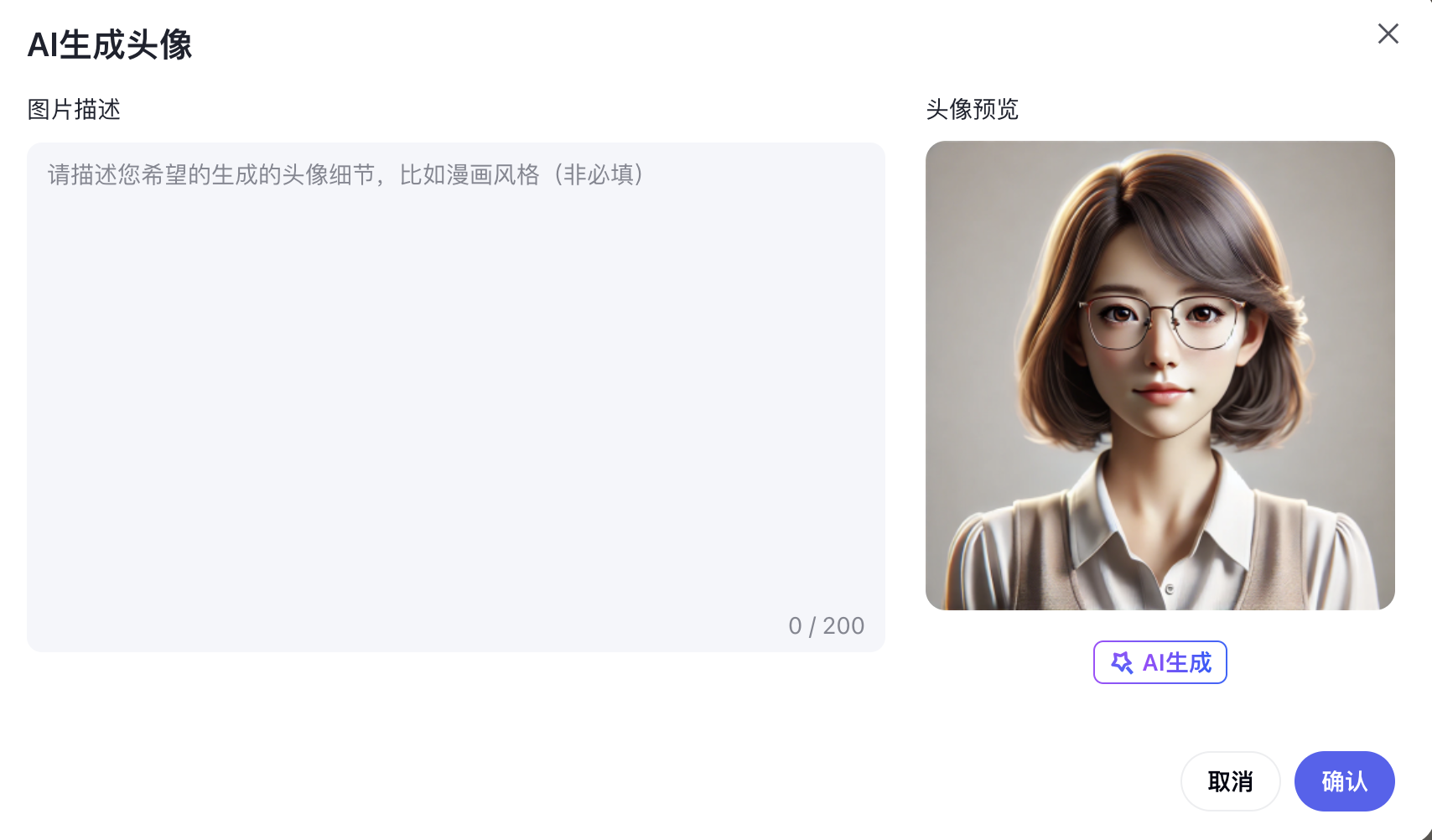Click the AI生成头像 dialog title

pos(110,44)
